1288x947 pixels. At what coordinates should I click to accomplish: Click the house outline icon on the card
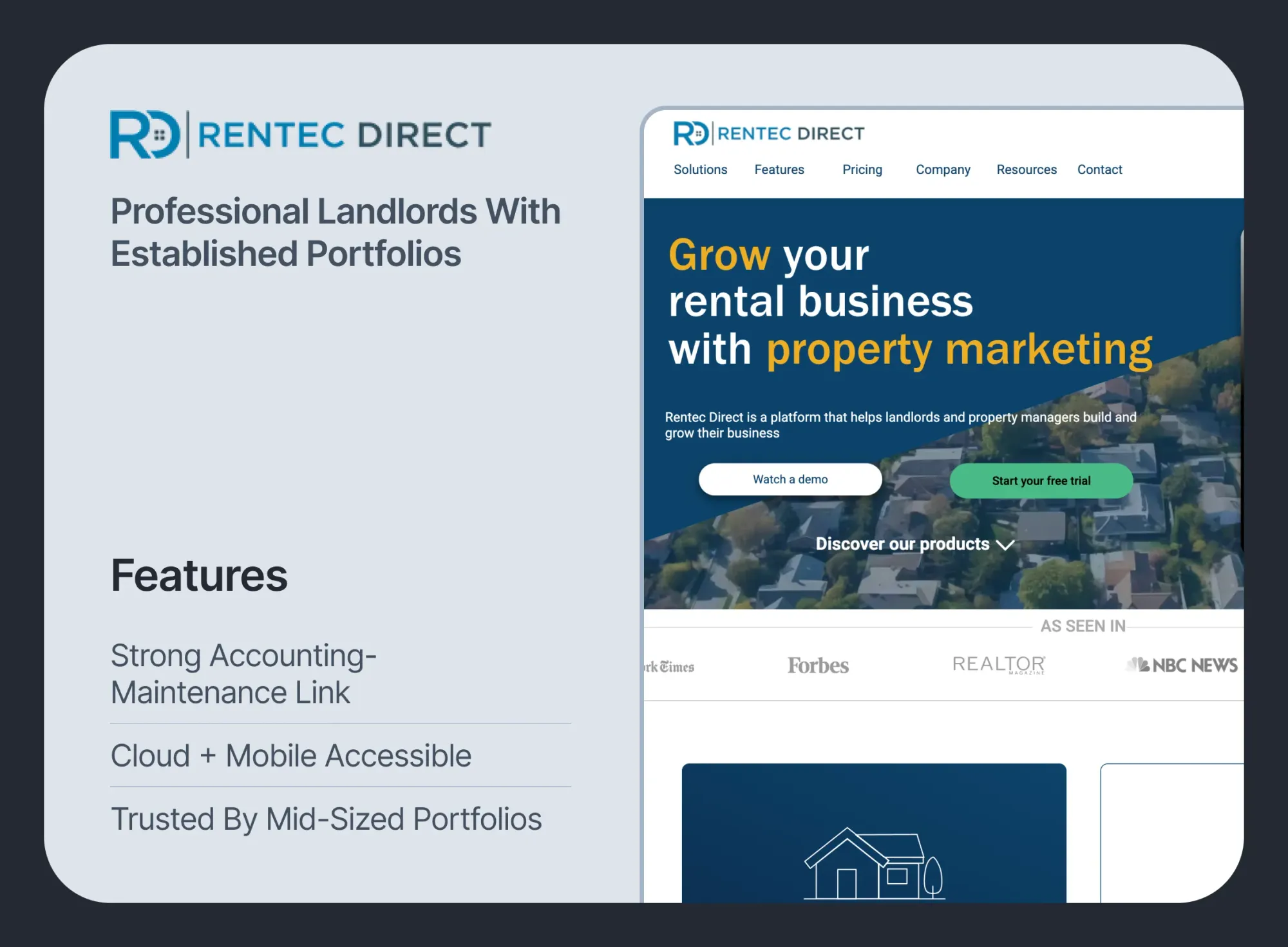(x=873, y=865)
